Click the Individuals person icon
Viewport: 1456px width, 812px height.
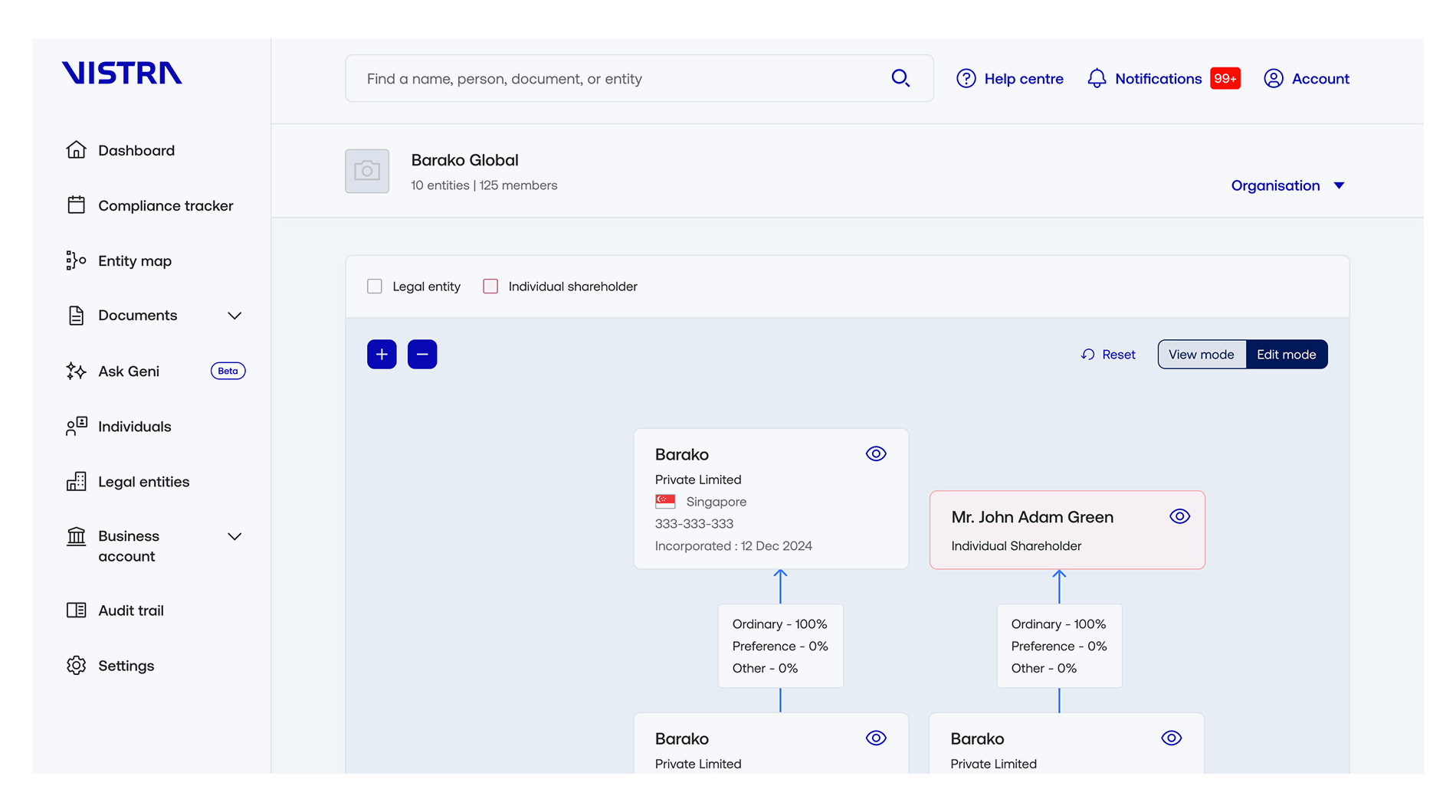[76, 427]
